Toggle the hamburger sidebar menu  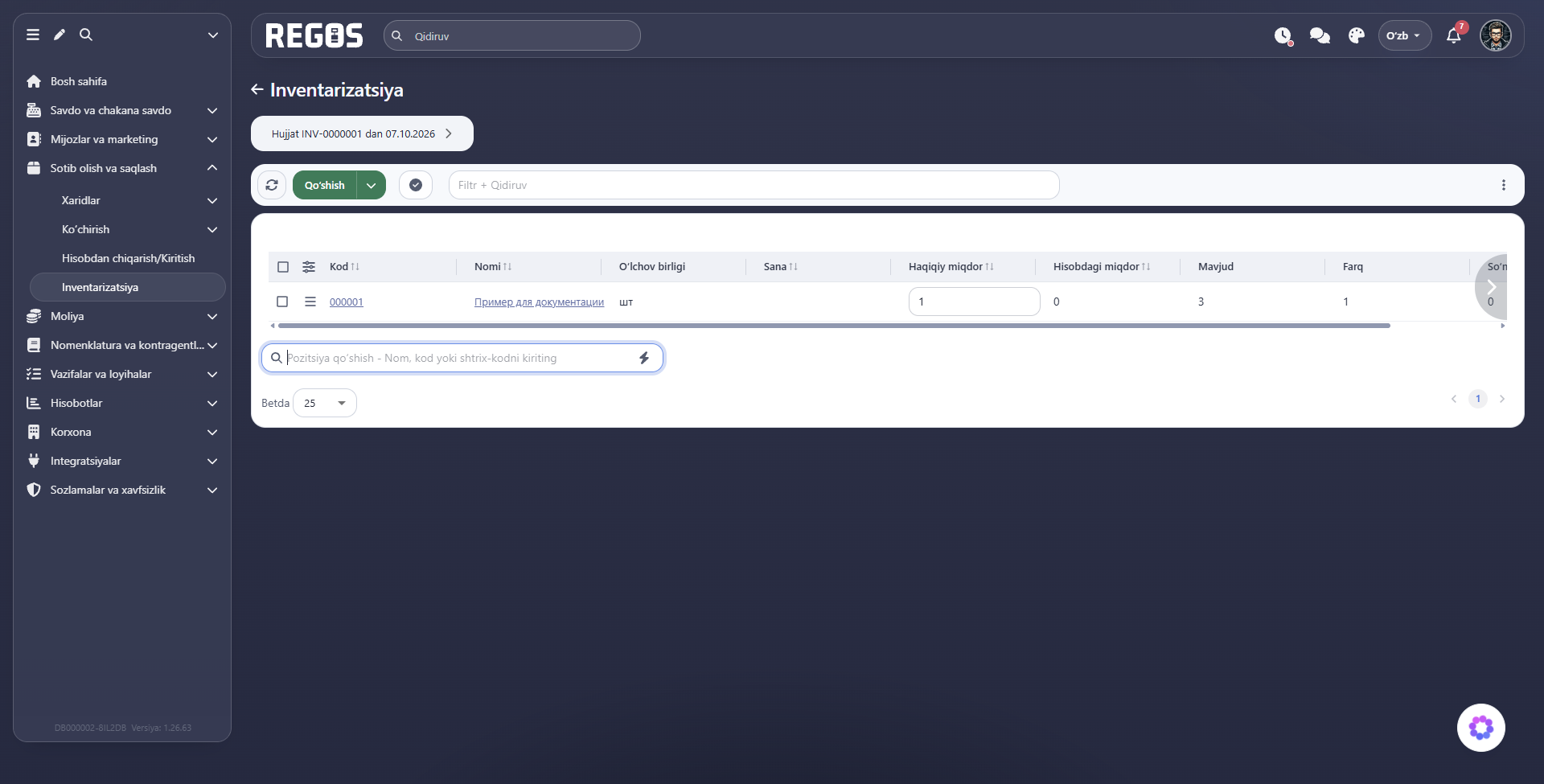tap(33, 35)
